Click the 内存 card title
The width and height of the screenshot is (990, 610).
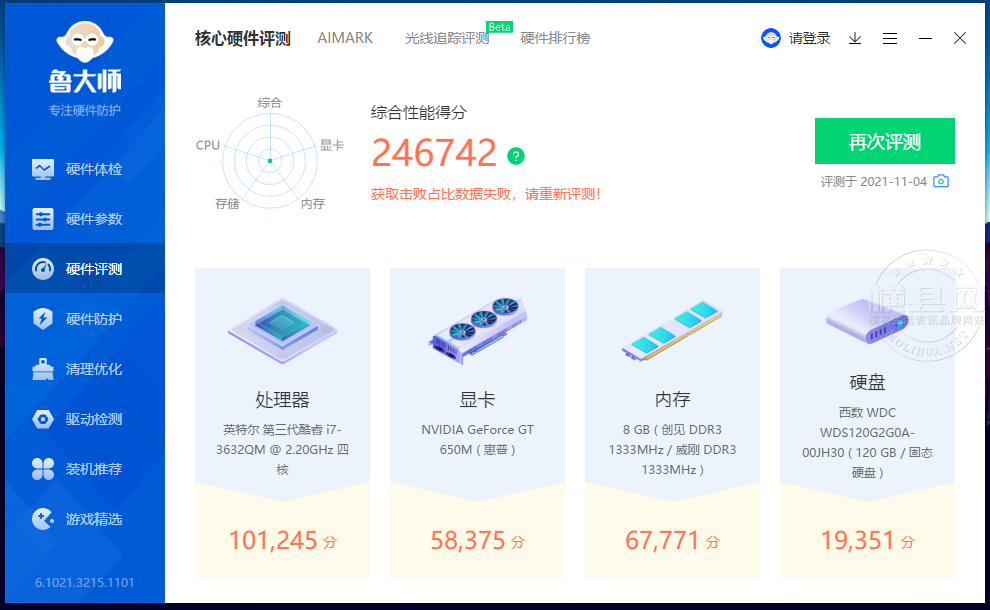tap(672, 399)
